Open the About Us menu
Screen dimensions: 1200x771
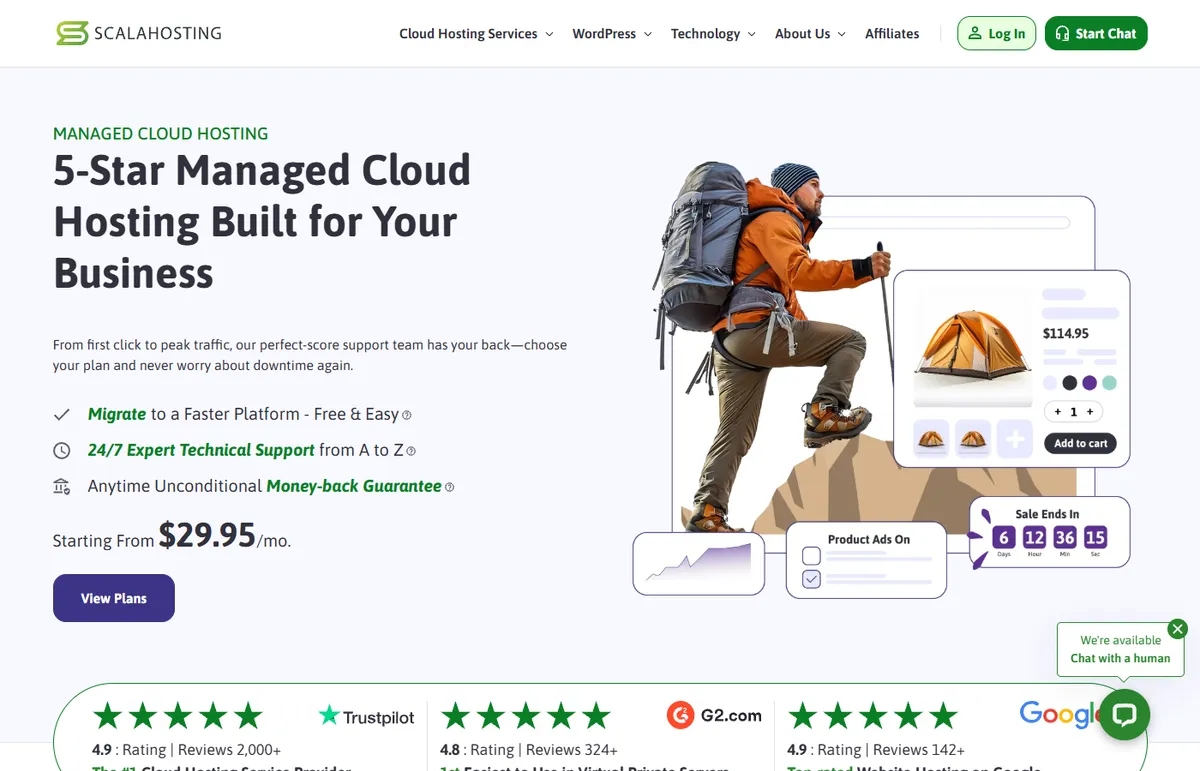pos(810,33)
